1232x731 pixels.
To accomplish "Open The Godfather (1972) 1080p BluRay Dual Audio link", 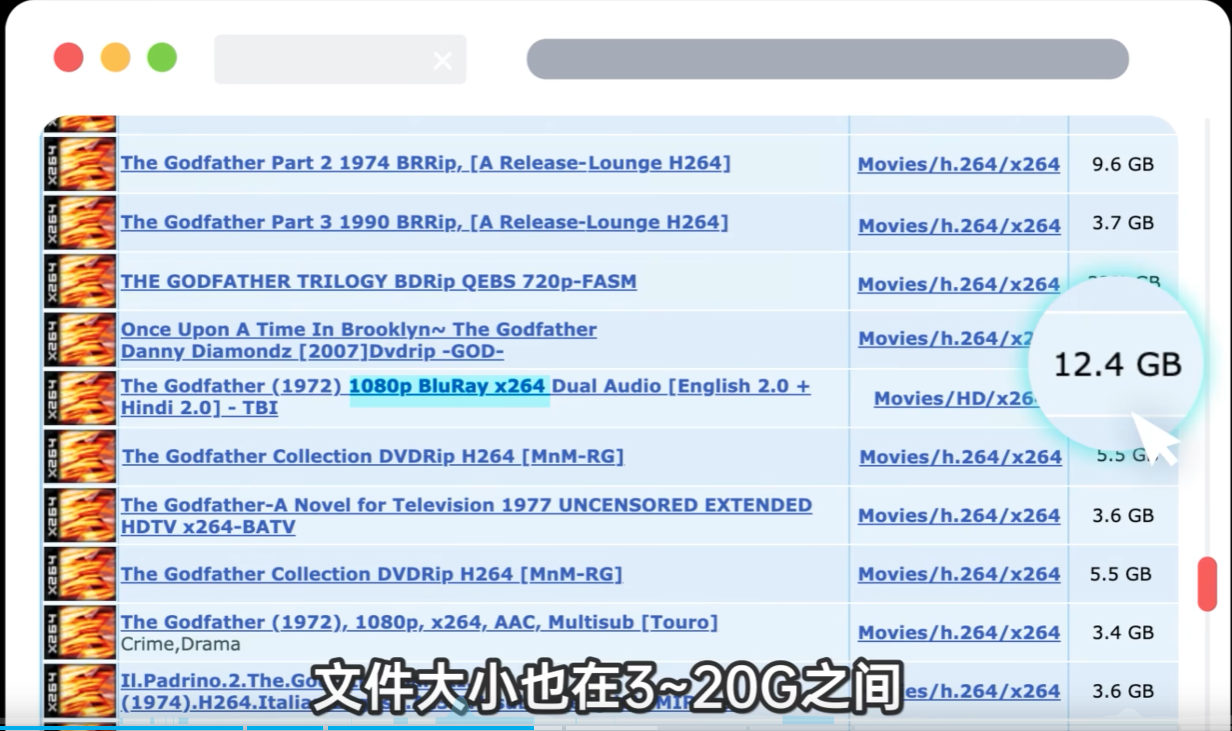I will pyautogui.click(x=466, y=397).
